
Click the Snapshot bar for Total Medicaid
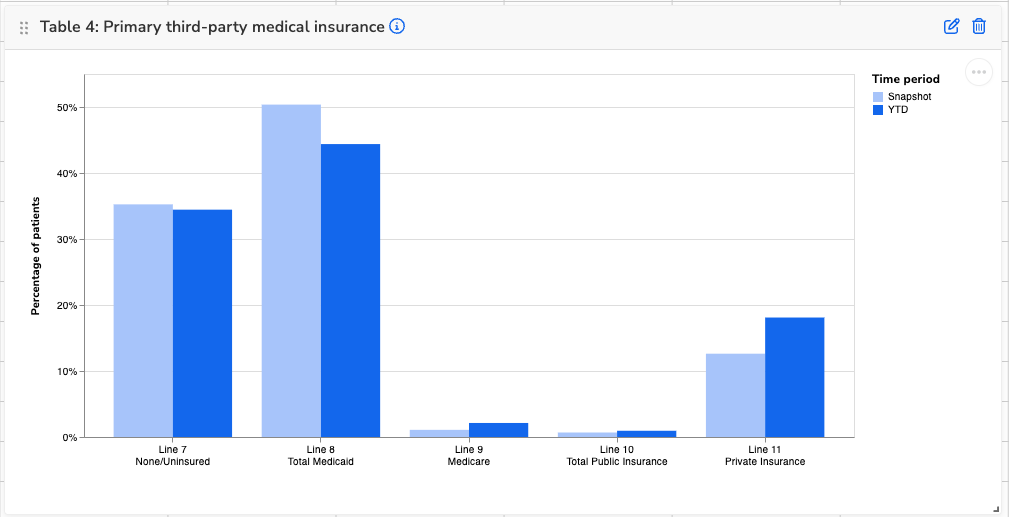coord(291,270)
